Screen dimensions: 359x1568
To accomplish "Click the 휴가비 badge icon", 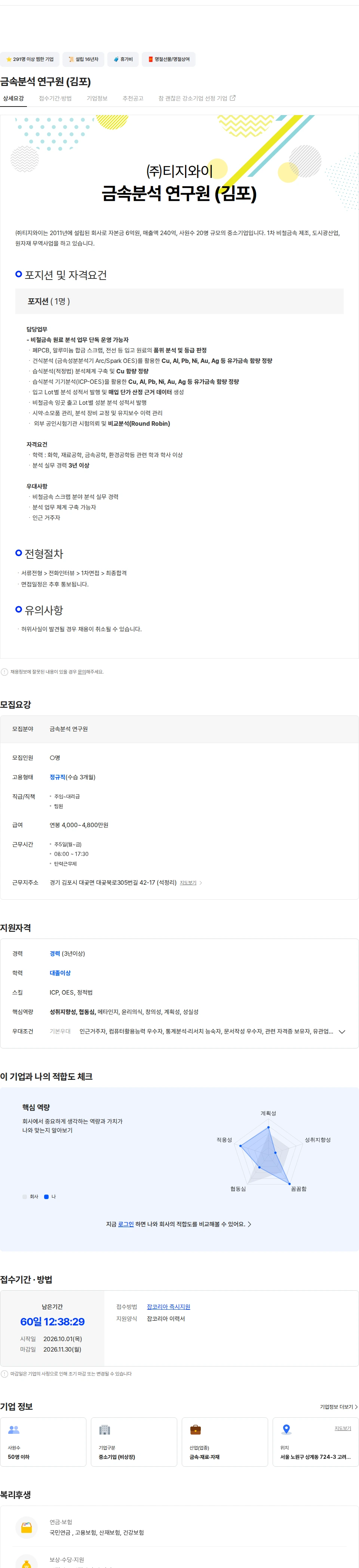I will [x=116, y=60].
